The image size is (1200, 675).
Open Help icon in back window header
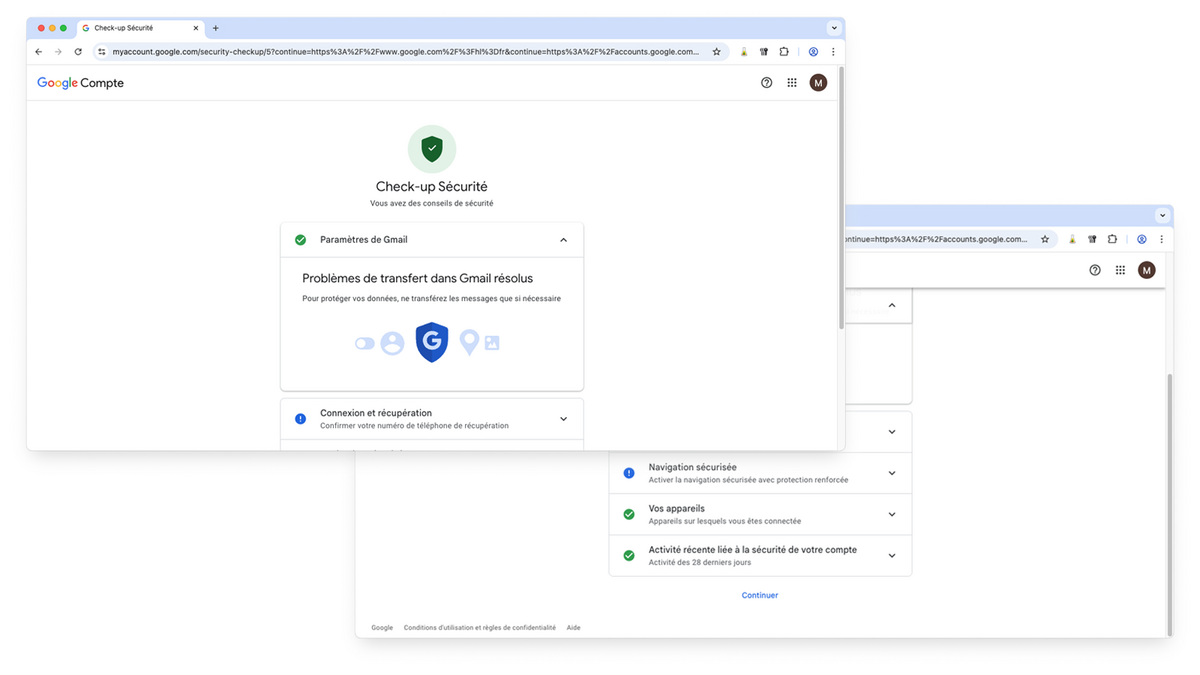1095,270
